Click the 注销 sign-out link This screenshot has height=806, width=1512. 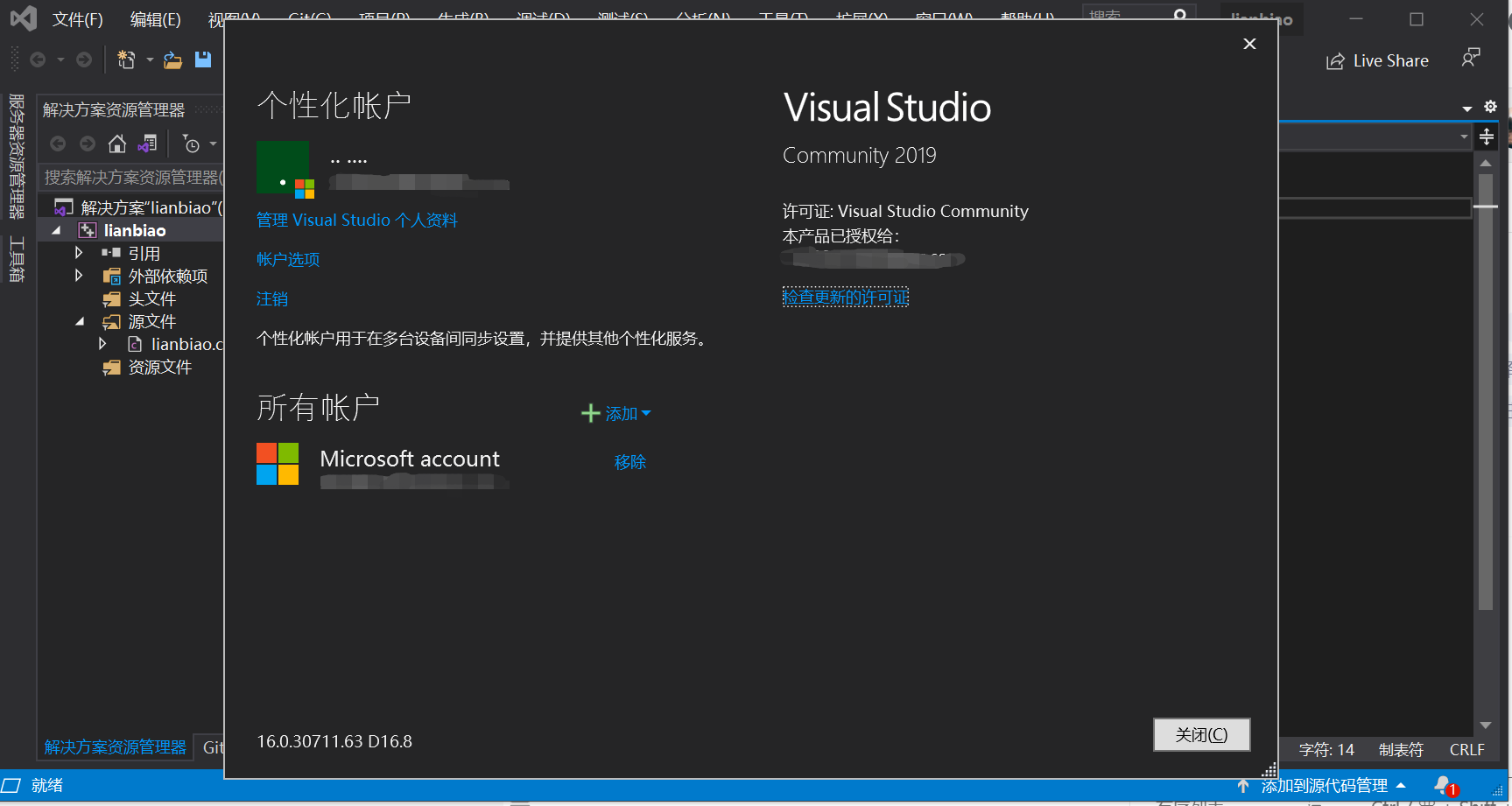272,298
